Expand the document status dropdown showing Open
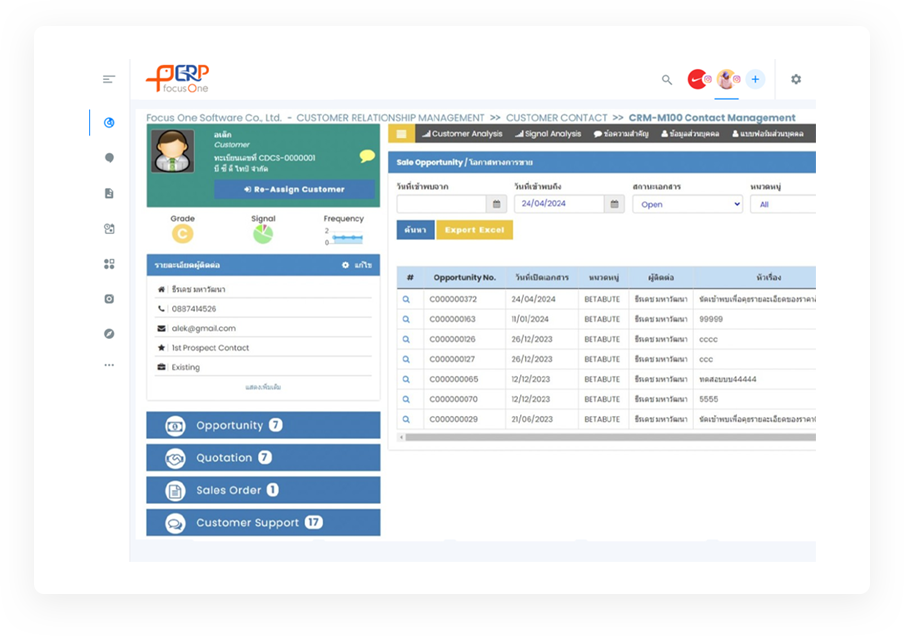The width and height of the screenshot is (904, 636). (687, 204)
